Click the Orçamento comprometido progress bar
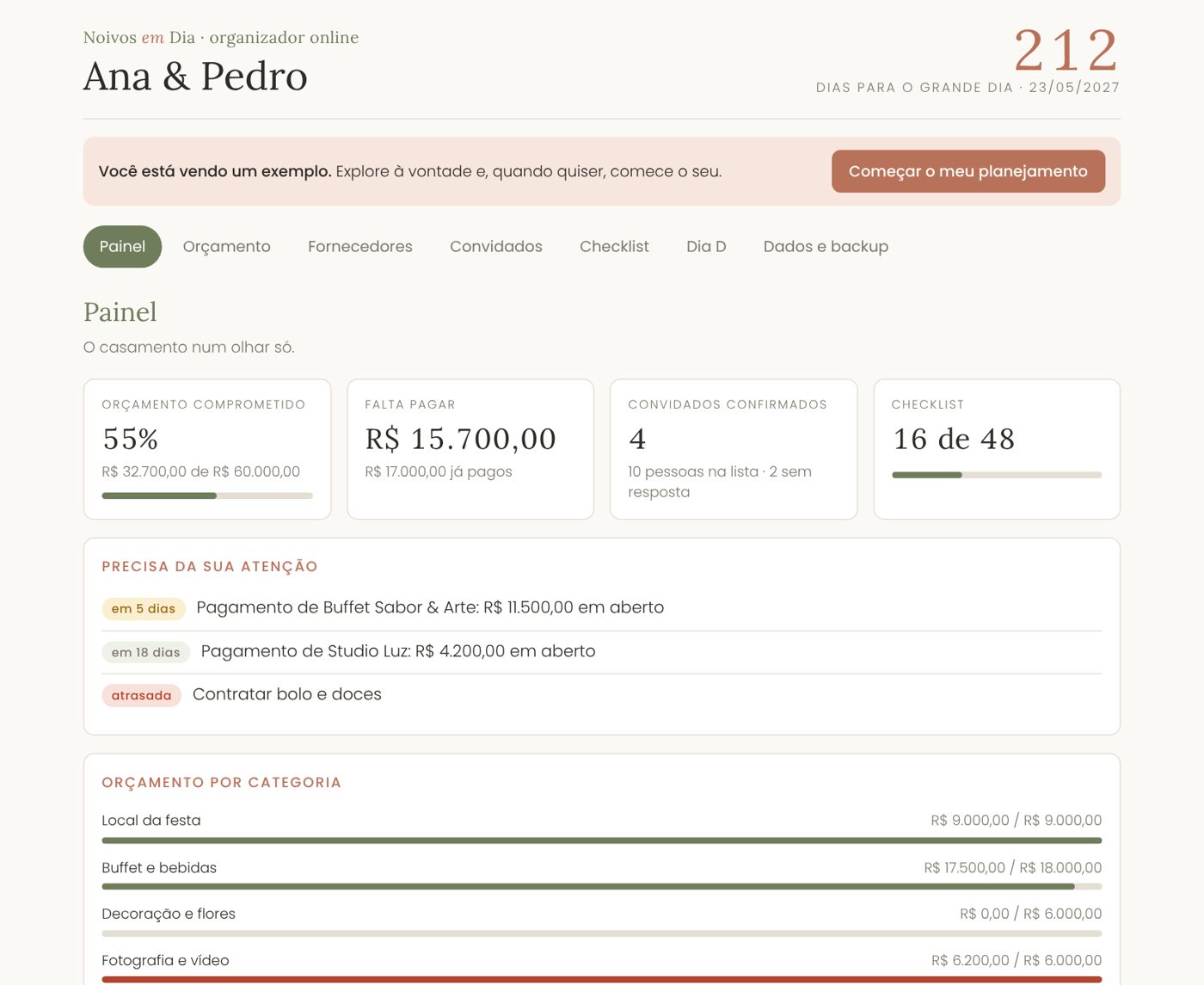Screen dimensions: 1204x985 [x=207, y=496]
